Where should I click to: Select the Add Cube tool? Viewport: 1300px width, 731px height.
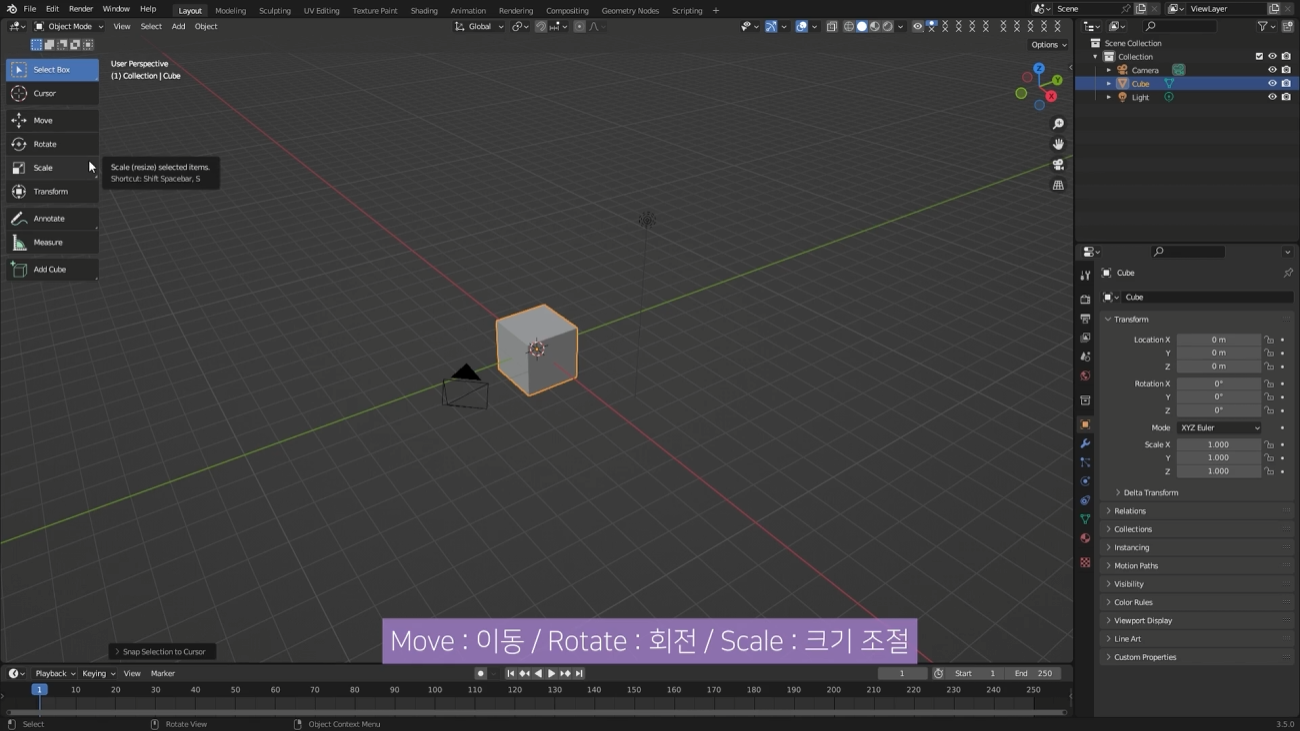pyautogui.click(x=52, y=269)
